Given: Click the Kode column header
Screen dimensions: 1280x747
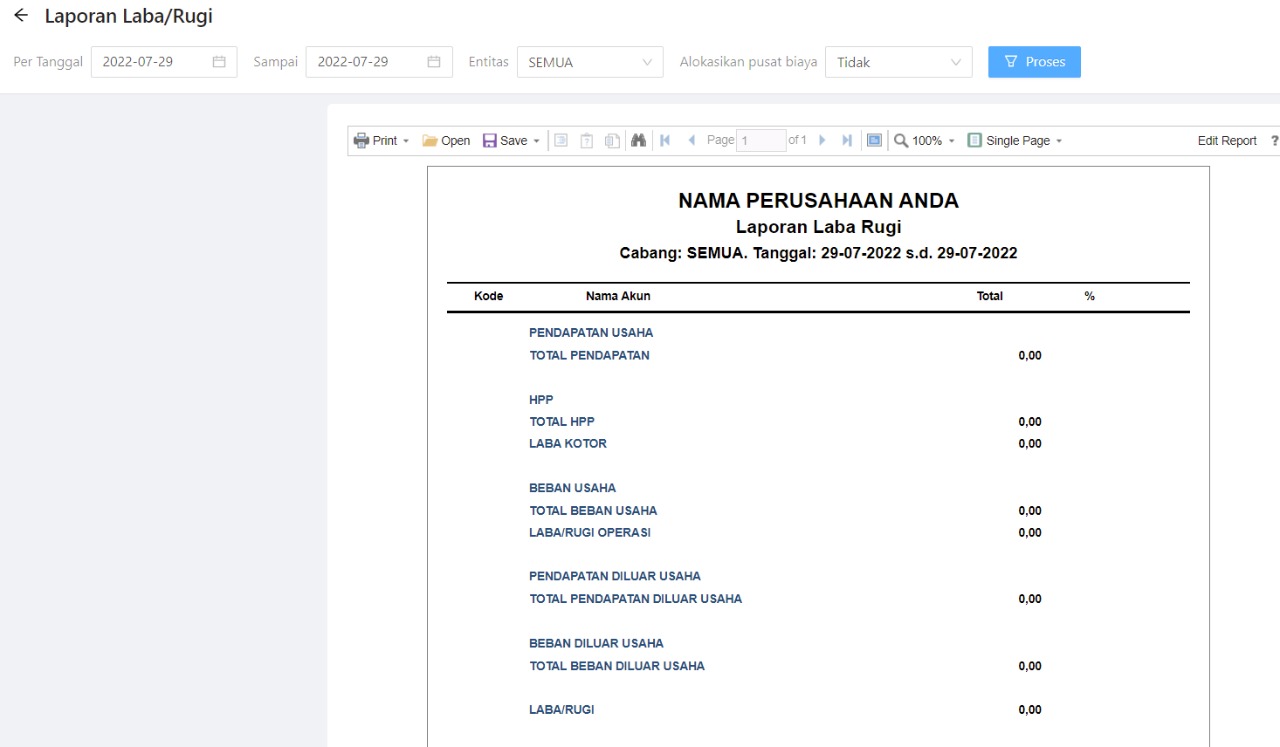Looking at the screenshot, I should [488, 296].
